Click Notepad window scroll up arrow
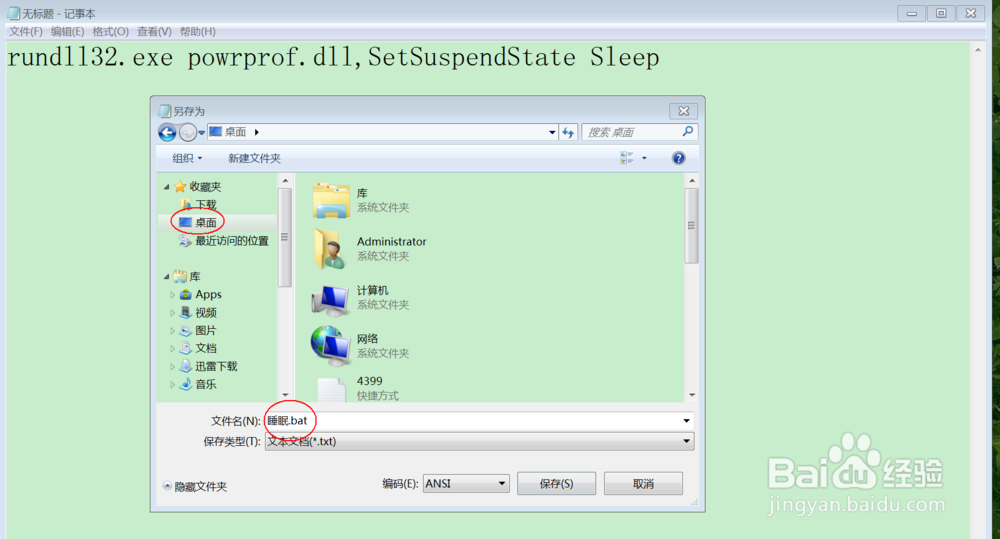The height and width of the screenshot is (539, 1000). point(978,50)
